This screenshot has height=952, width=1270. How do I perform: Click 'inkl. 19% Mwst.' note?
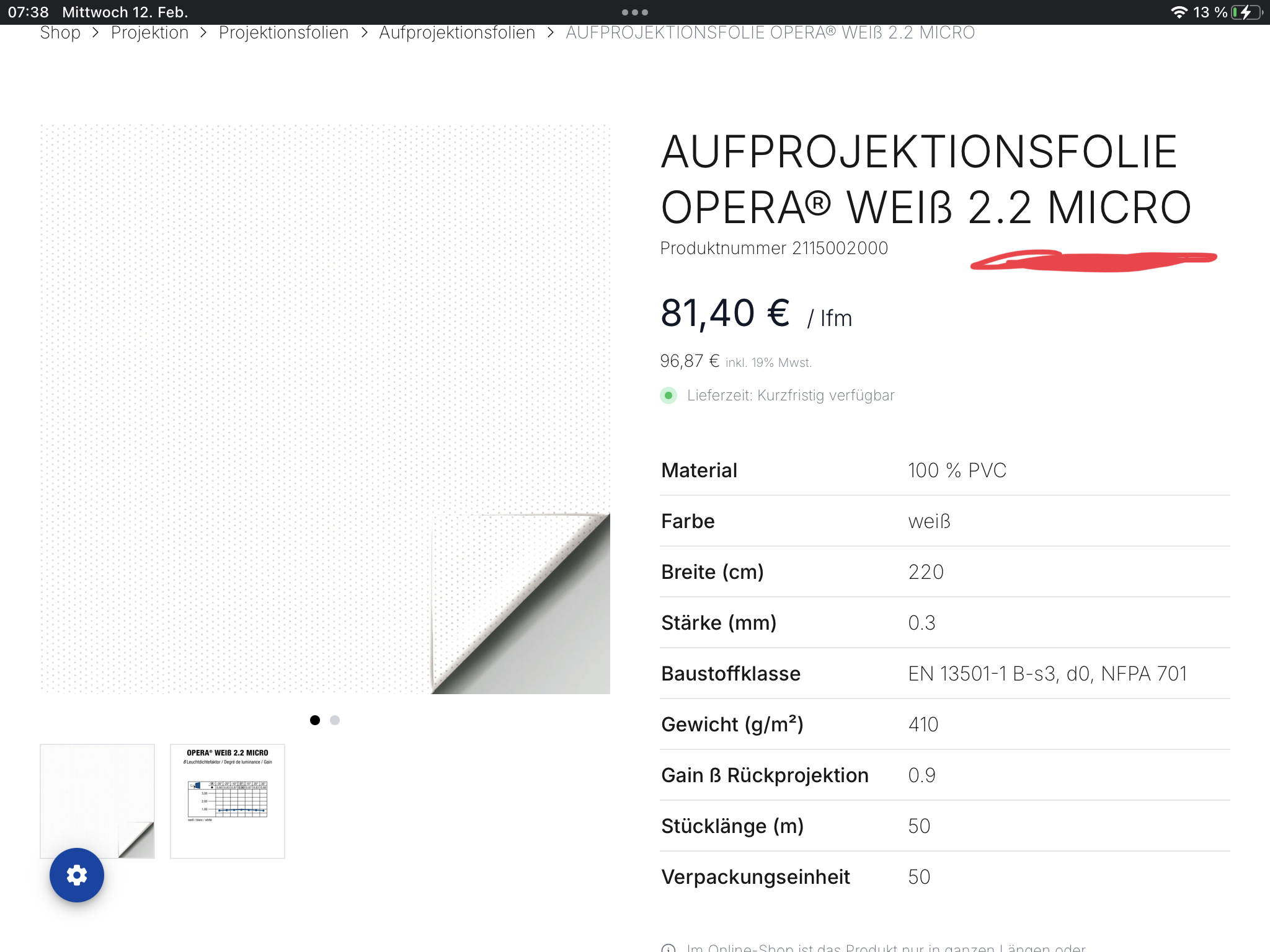tap(768, 363)
